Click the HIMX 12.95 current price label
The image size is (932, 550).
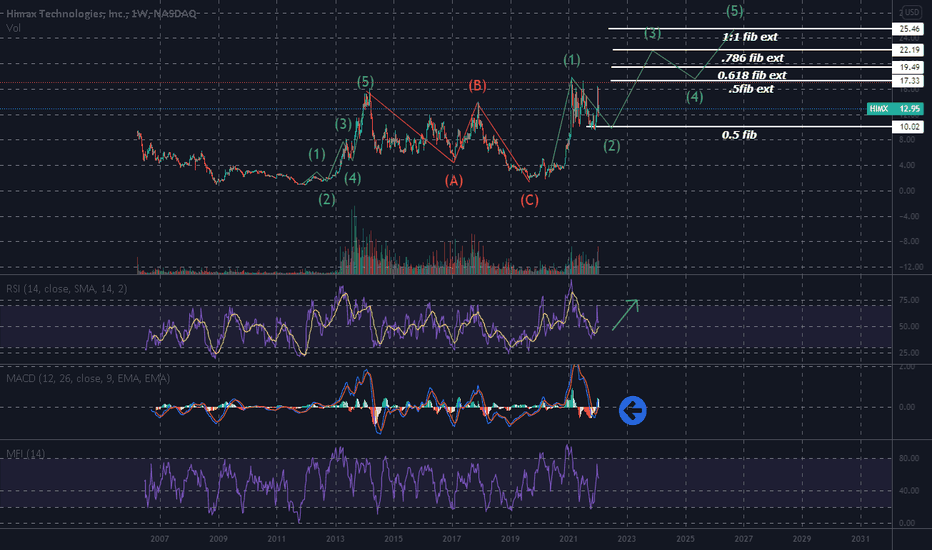(x=895, y=109)
